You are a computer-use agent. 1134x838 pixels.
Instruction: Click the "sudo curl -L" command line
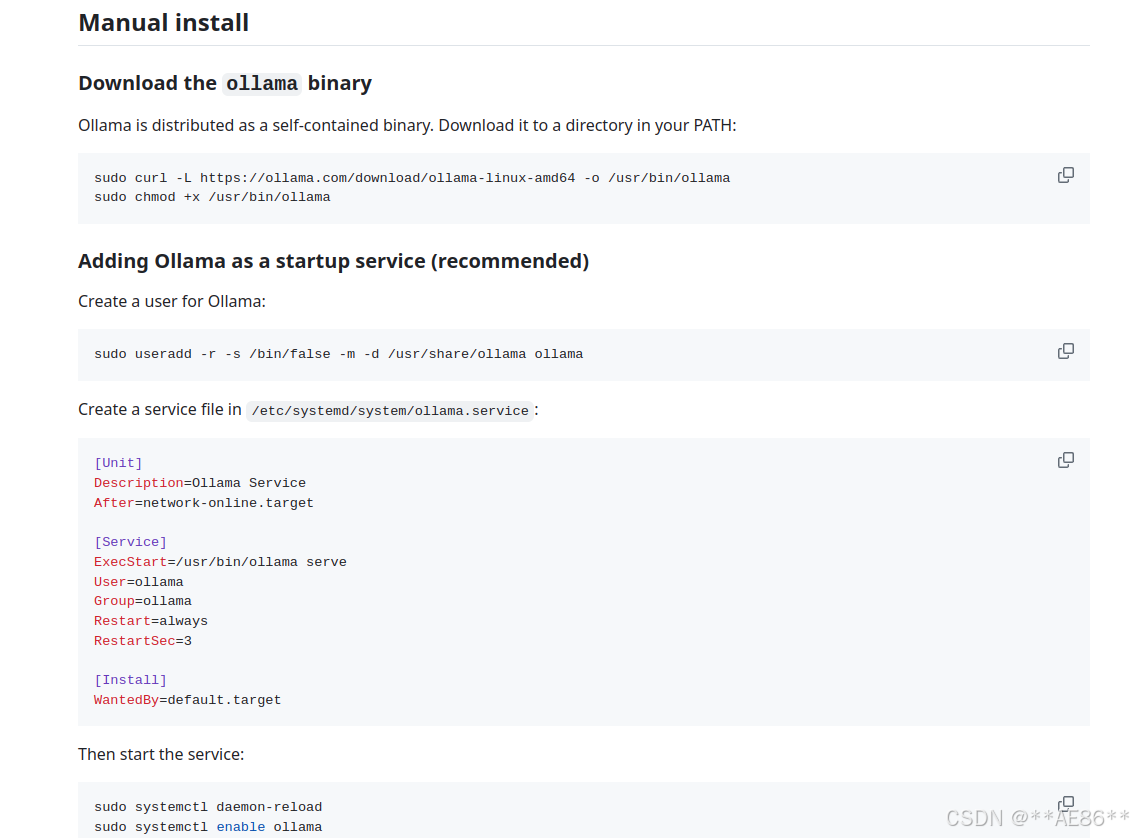[412, 178]
